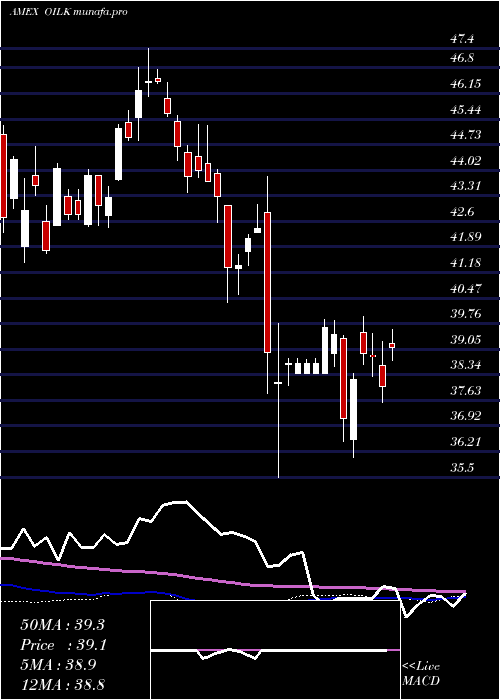Click the <<Live MACD label

pos(421,674)
